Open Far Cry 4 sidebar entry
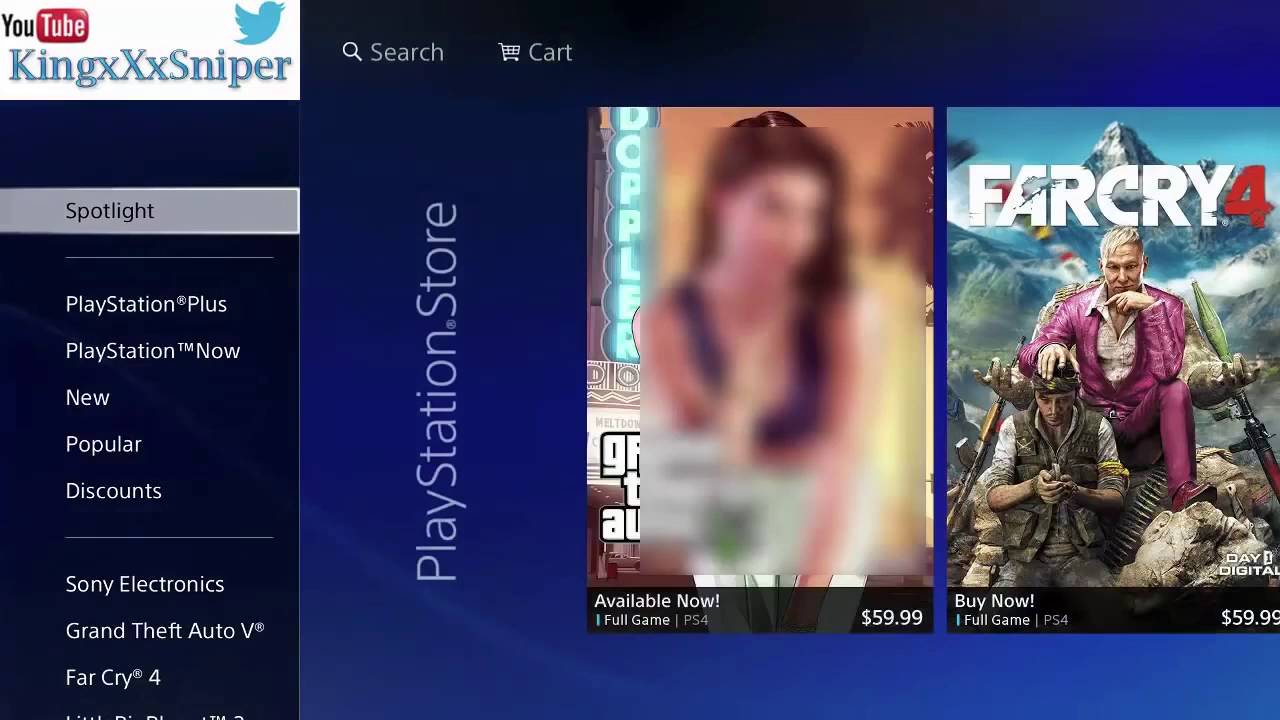 click(113, 678)
